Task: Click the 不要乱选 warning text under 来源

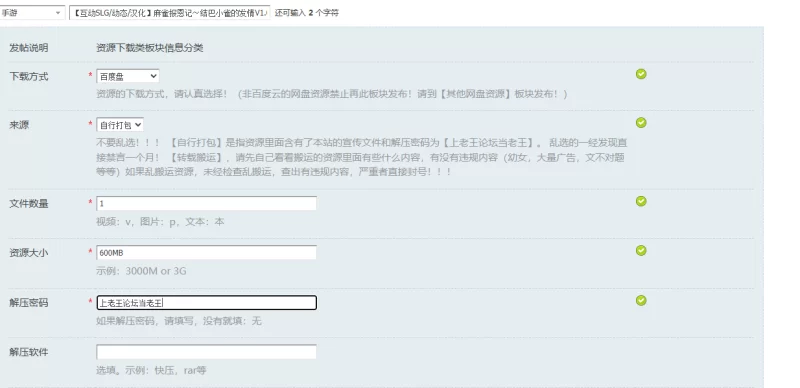Action: 361,157
